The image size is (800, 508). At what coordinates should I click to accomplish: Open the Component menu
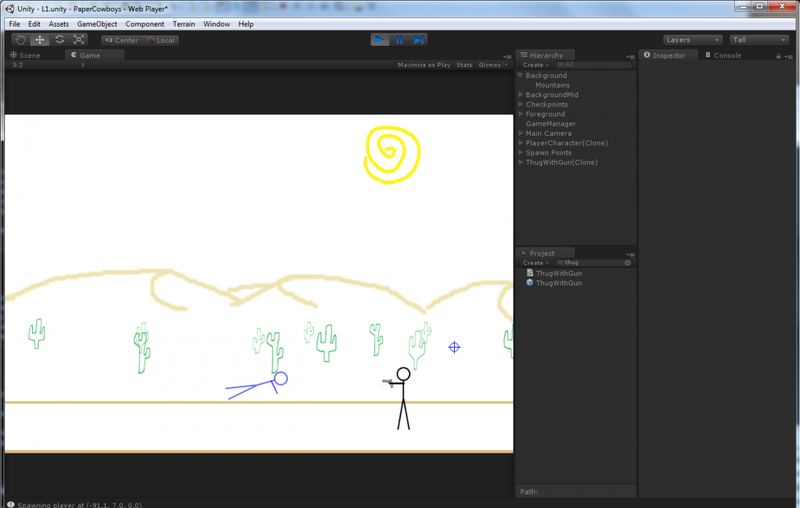tap(145, 24)
